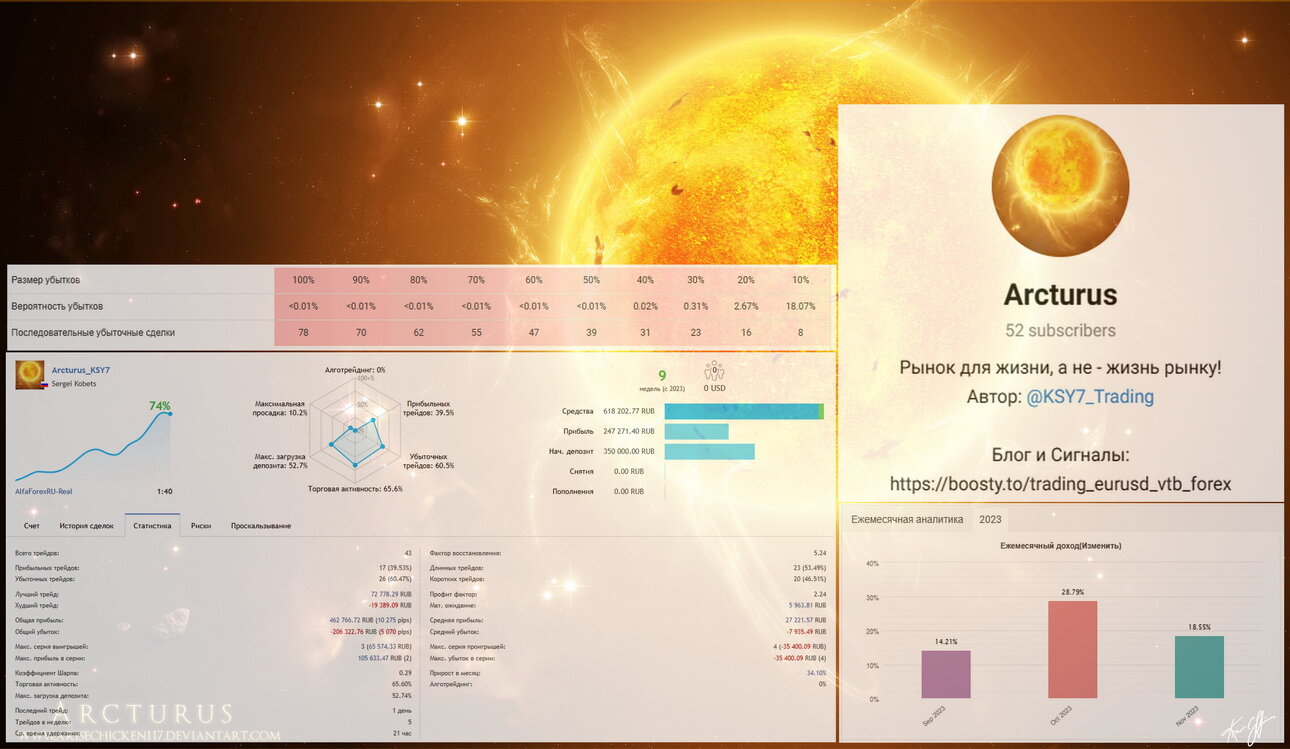Image resolution: width=1290 pixels, height=749 pixels.
Task: Click the 9 недель counter
Action: coord(662,378)
